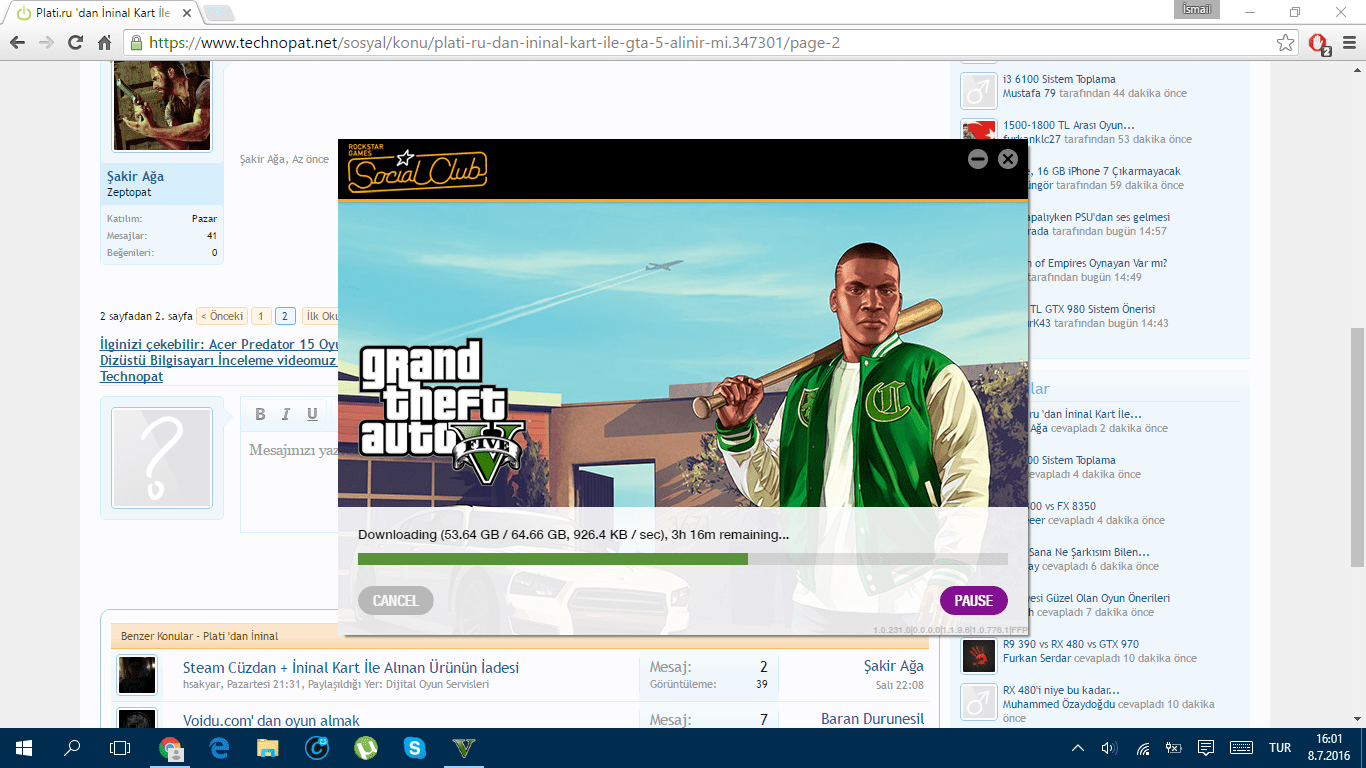This screenshot has height=768, width=1366.
Task: Open Muhammed Özaydoğdu's profile link
Action: pyautogui.click(x=1059, y=704)
